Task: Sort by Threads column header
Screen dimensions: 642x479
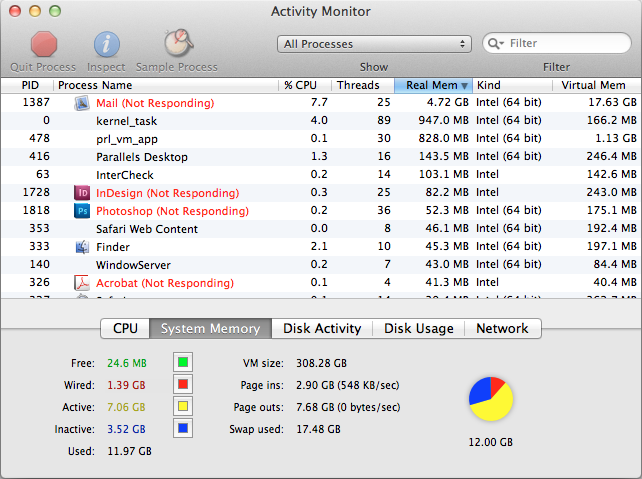Action: coord(362,85)
